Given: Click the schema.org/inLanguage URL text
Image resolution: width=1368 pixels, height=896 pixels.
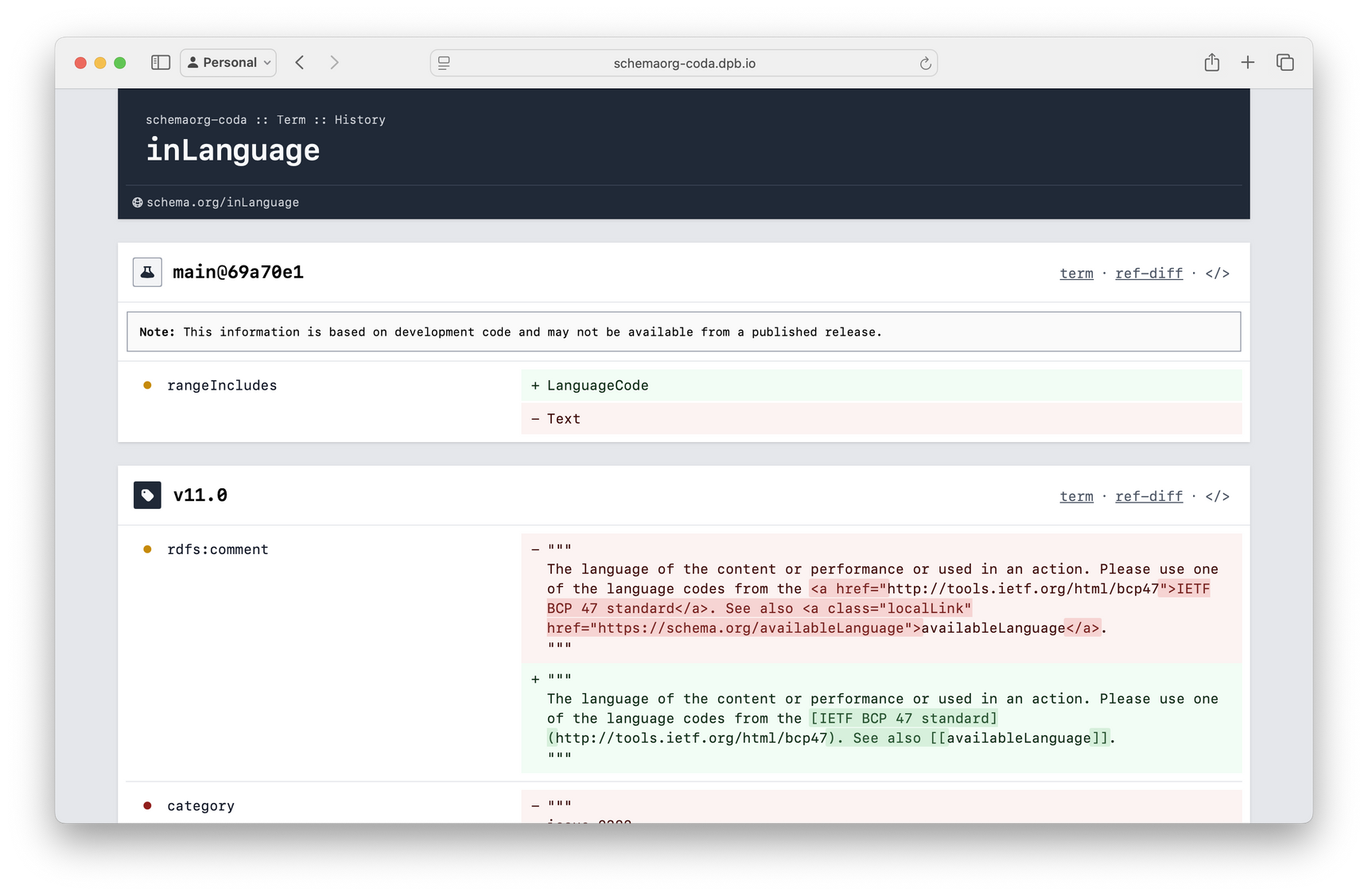Looking at the screenshot, I should pyautogui.click(x=223, y=202).
